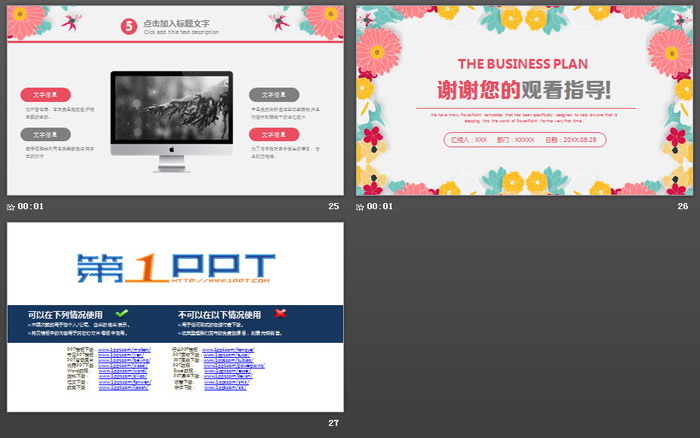Click the right hummingbird icon on slide 25
The image size is (700, 438).
tap(277, 21)
